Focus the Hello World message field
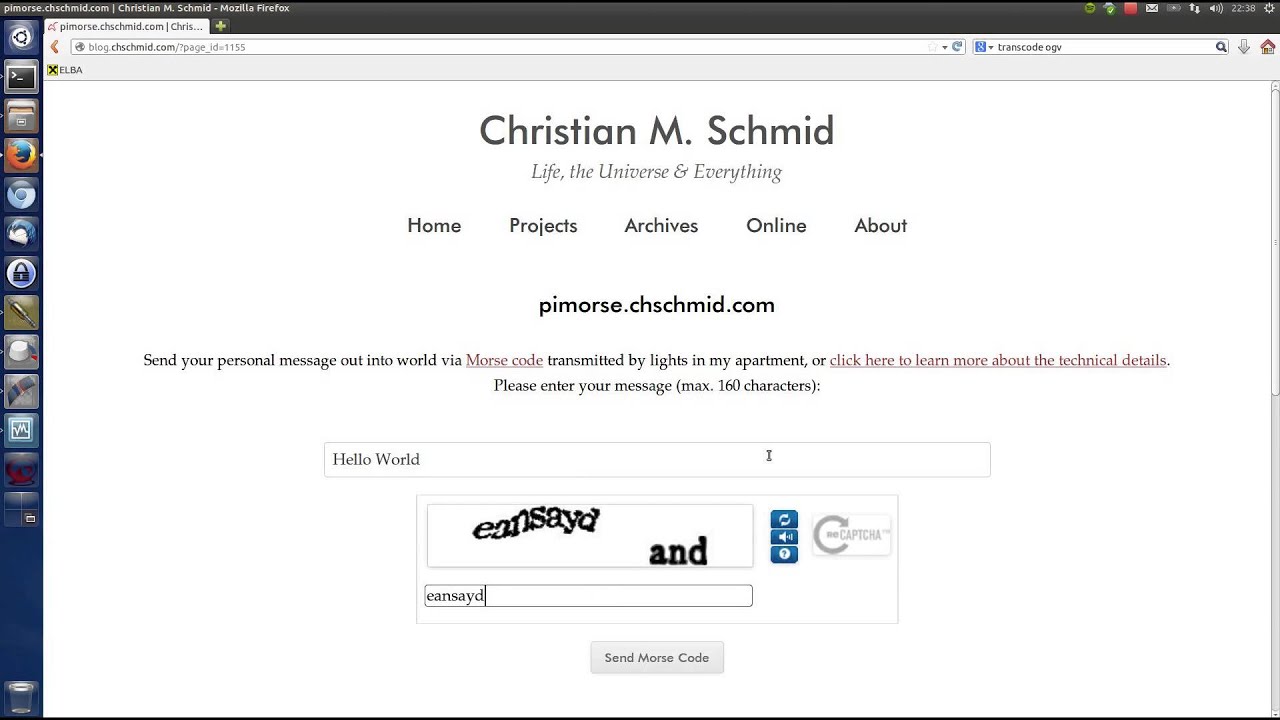Screen dimensions: 1280x720 pos(657,459)
